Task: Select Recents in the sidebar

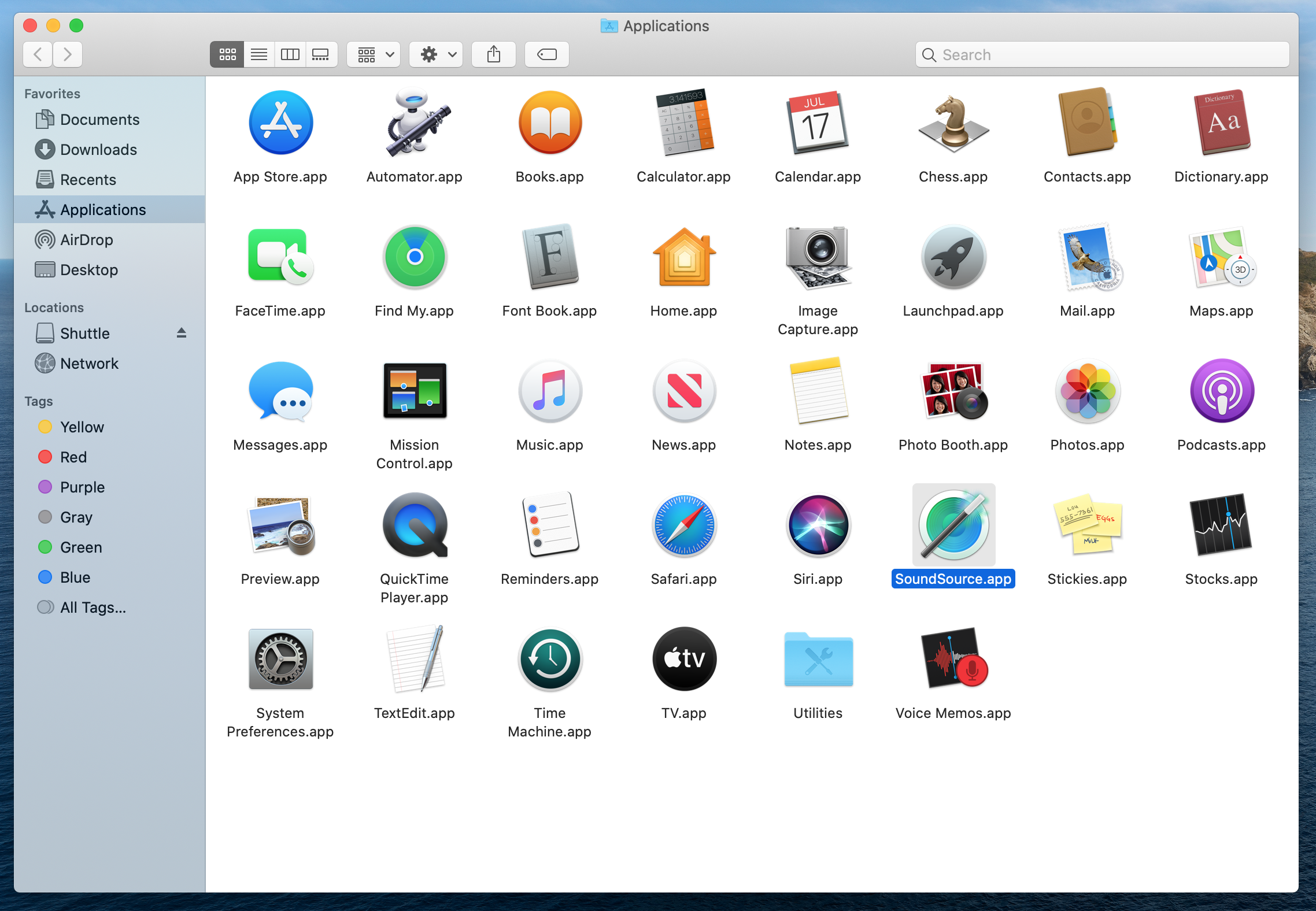Action: (109, 180)
